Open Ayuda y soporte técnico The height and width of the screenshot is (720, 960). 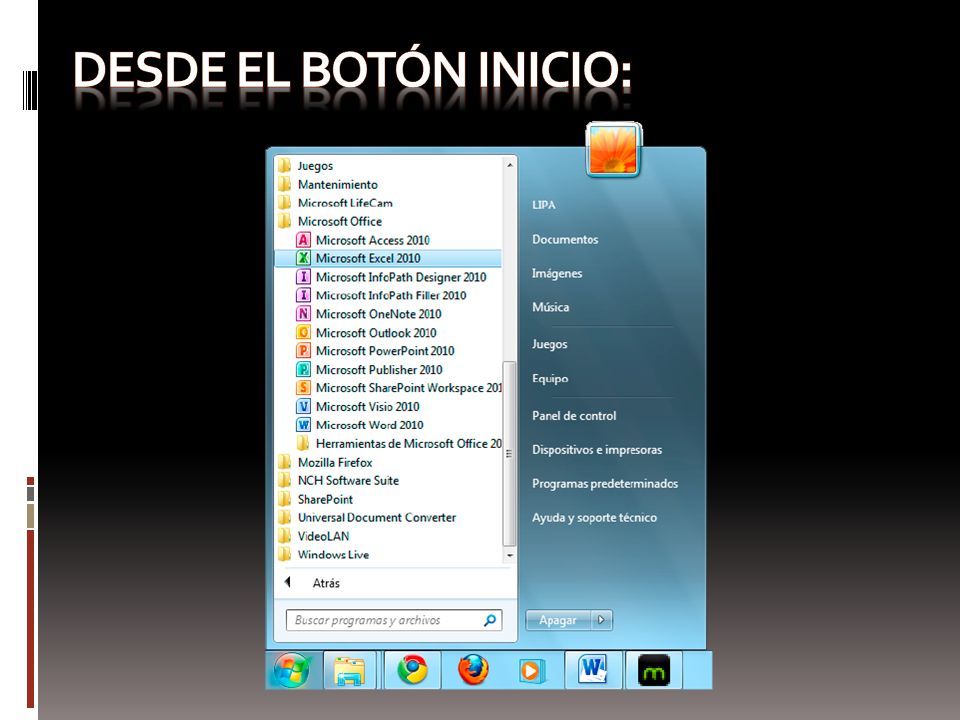point(594,518)
